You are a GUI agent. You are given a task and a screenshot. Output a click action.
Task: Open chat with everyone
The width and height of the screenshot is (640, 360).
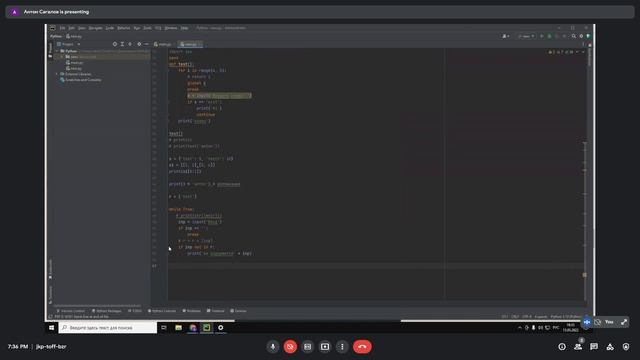(x=594, y=347)
